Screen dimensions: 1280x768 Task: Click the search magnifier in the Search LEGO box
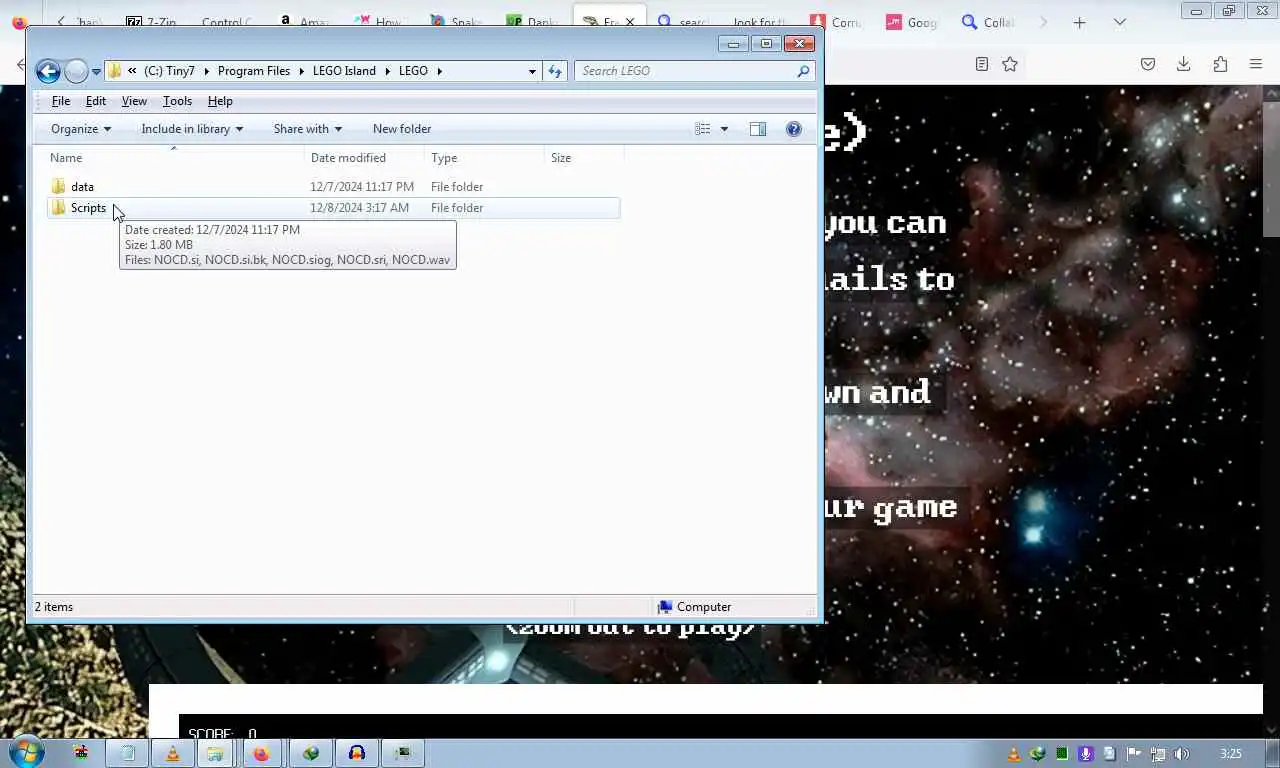tap(803, 71)
